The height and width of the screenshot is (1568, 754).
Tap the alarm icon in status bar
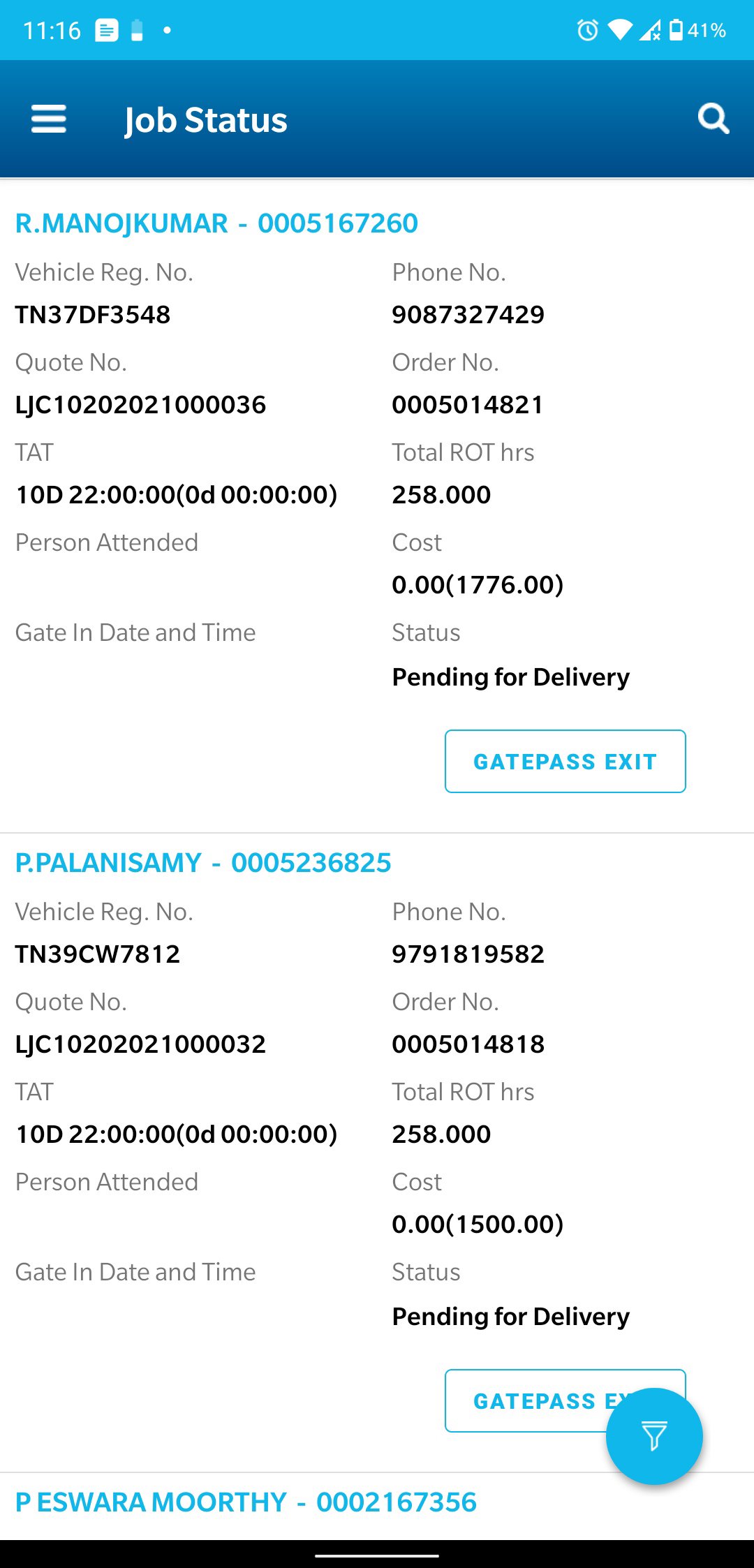click(587, 30)
